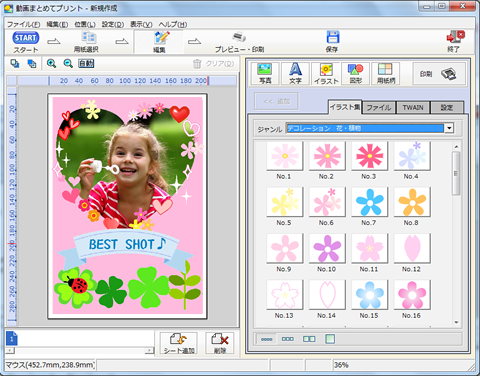Select orange flower illustration No.8
The width and height of the screenshot is (480, 376).
(412, 202)
